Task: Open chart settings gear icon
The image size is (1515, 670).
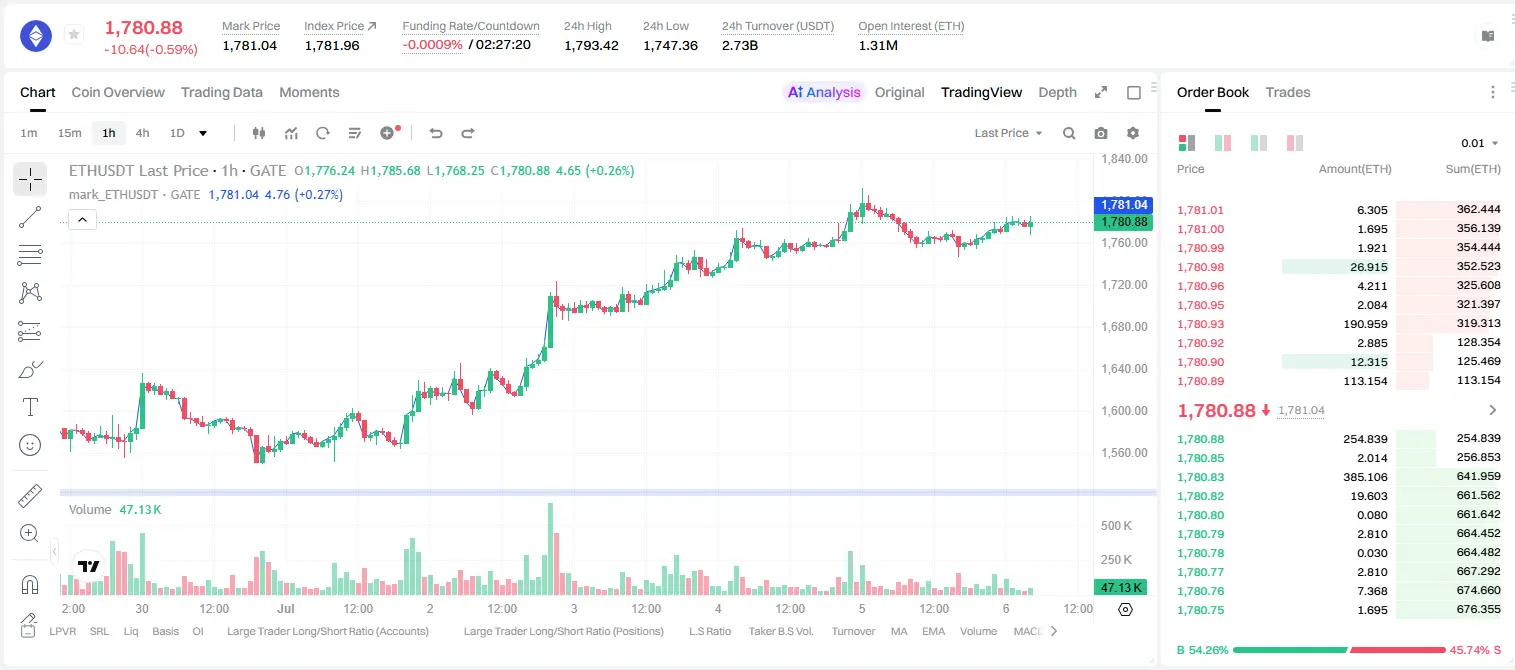Action: coord(1133,133)
